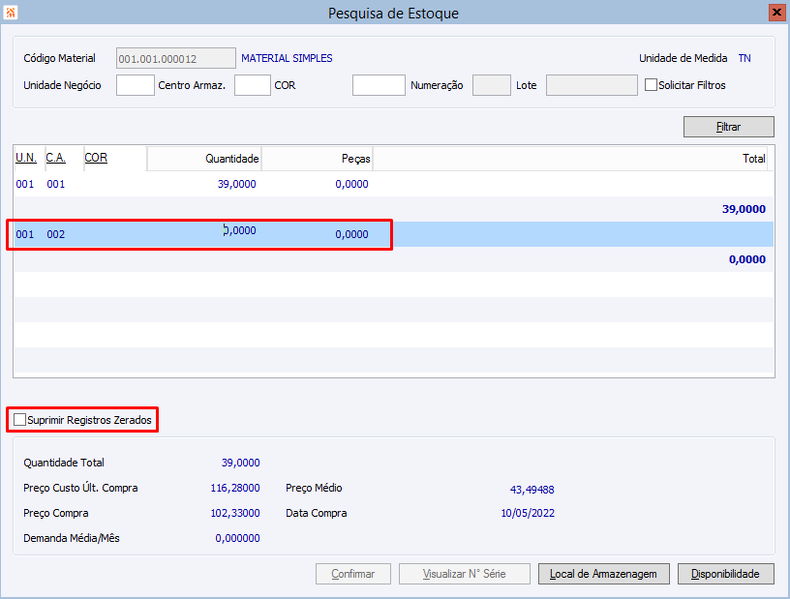Enable the Solicitar Filtros checkbox
Image resolution: width=790 pixels, height=599 pixels.
click(651, 85)
